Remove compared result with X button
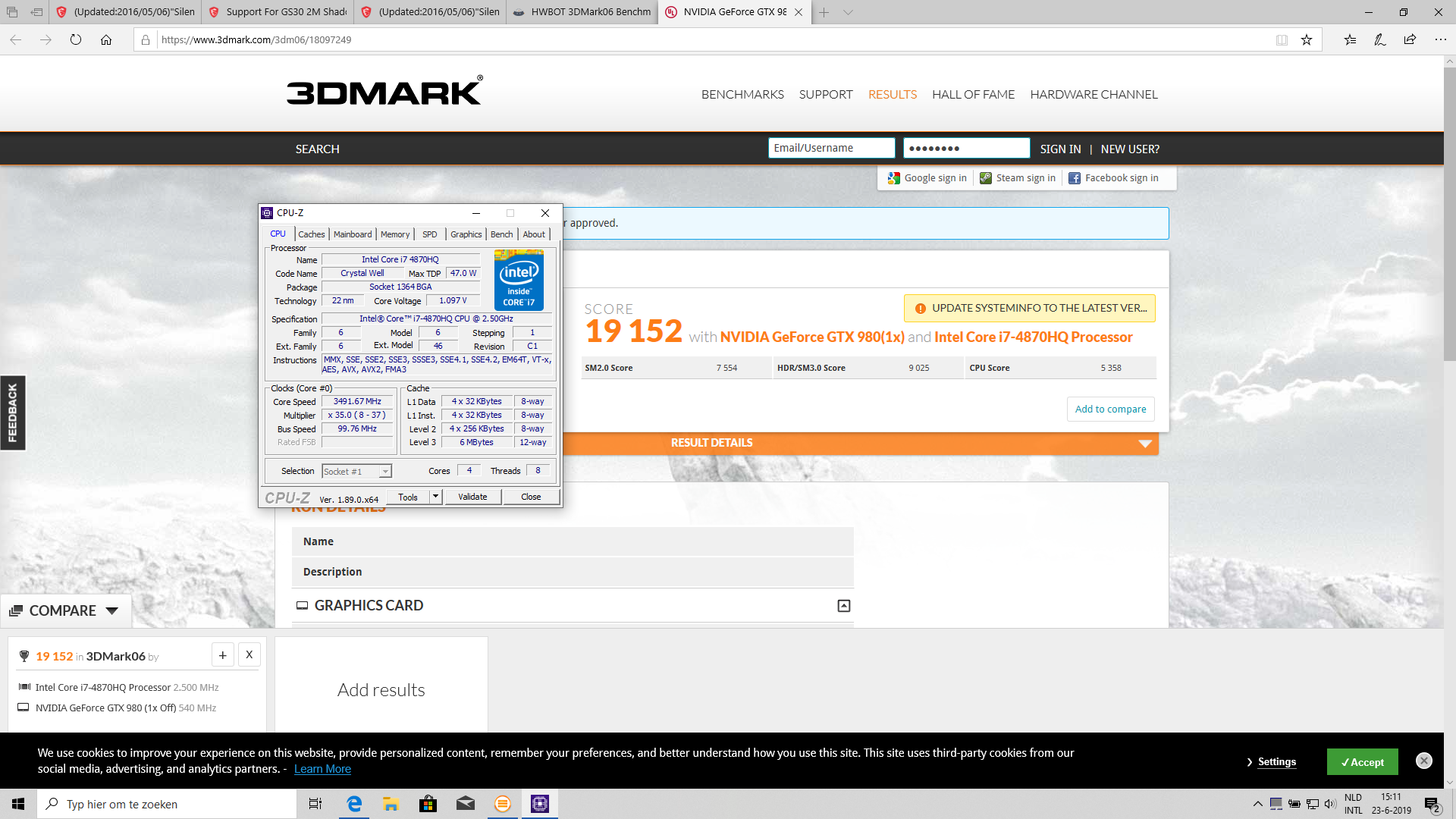This screenshot has width=1456, height=819. coord(249,654)
